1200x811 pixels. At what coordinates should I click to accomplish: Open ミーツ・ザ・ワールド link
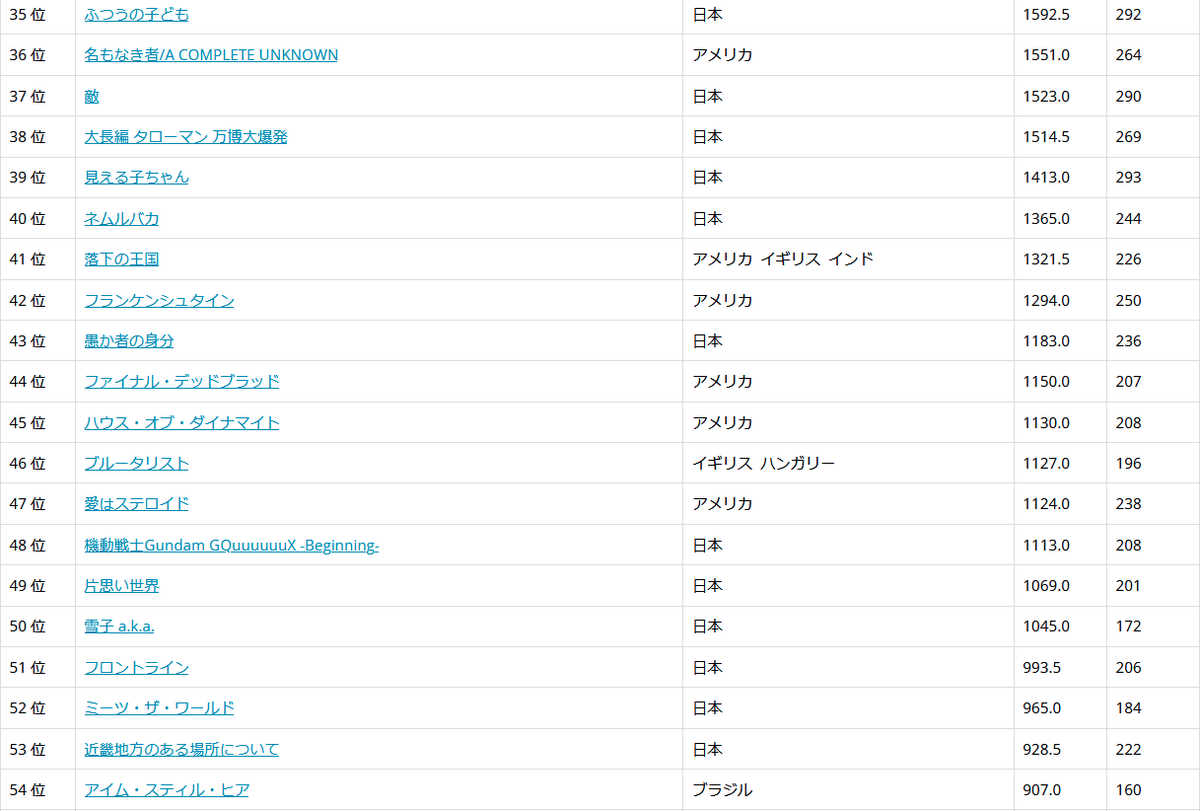pyautogui.click(x=159, y=708)
